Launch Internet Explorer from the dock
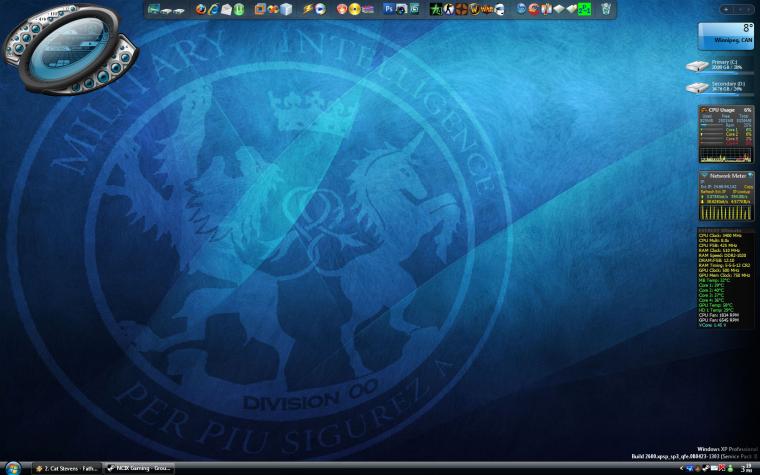This screenshot has height=475, width=760. pyautogui.click(x=213, y=9)
